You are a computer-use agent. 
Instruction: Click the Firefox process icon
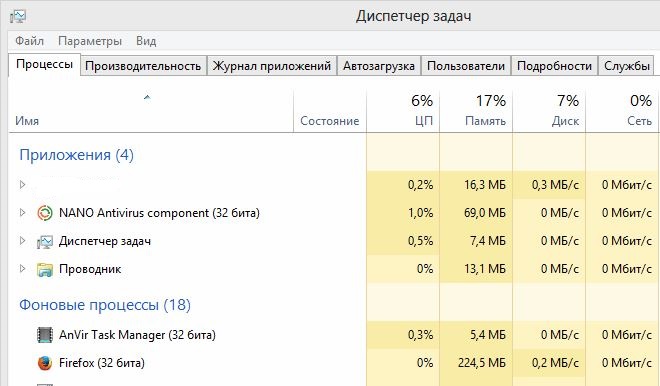tap(45, 363)
